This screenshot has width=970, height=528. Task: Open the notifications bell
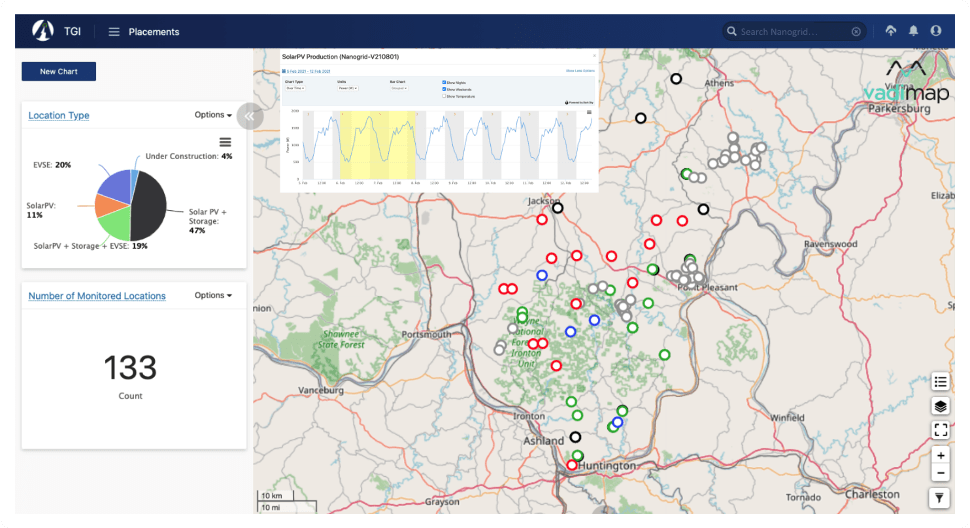[x=913, y=30]
